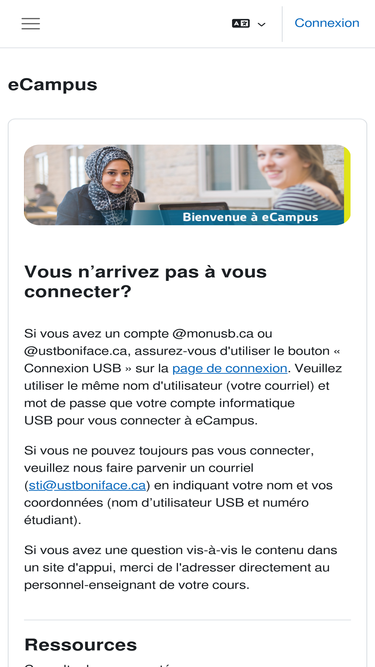Click the yellow accent strip on banner edge
Image resolution: width=375 pixels, height=667 pixels.
coord(347,185)
